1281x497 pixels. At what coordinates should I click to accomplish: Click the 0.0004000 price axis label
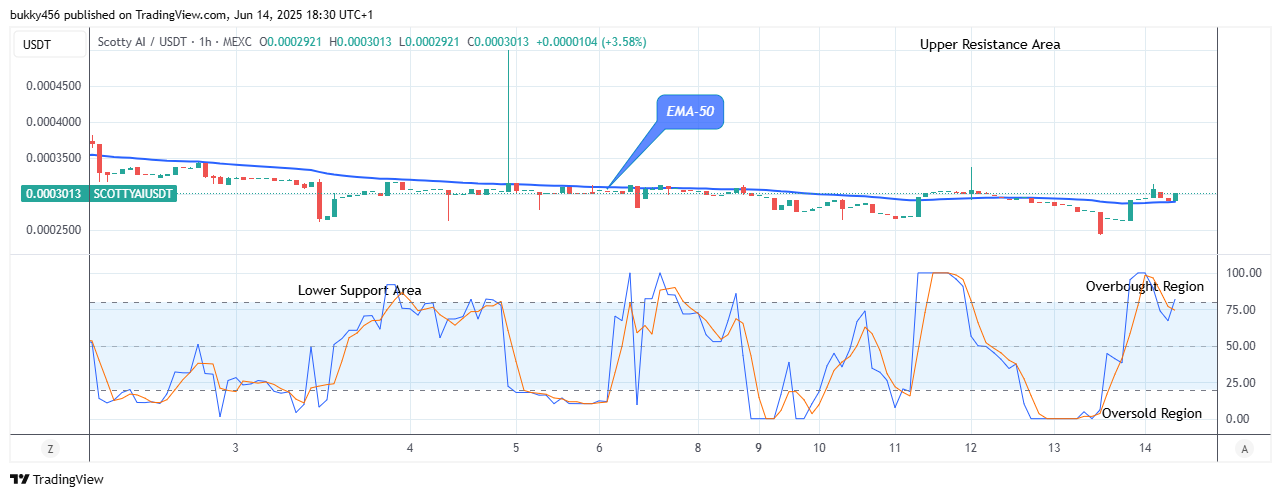[53, 122]
